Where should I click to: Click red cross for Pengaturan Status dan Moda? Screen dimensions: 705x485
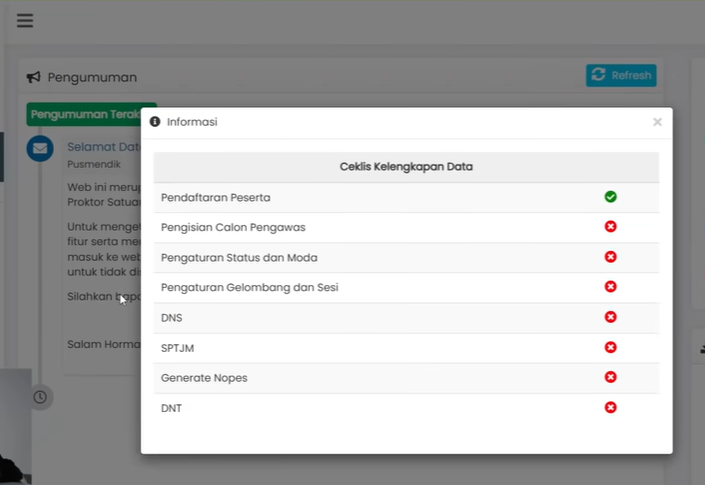[610, 257]
